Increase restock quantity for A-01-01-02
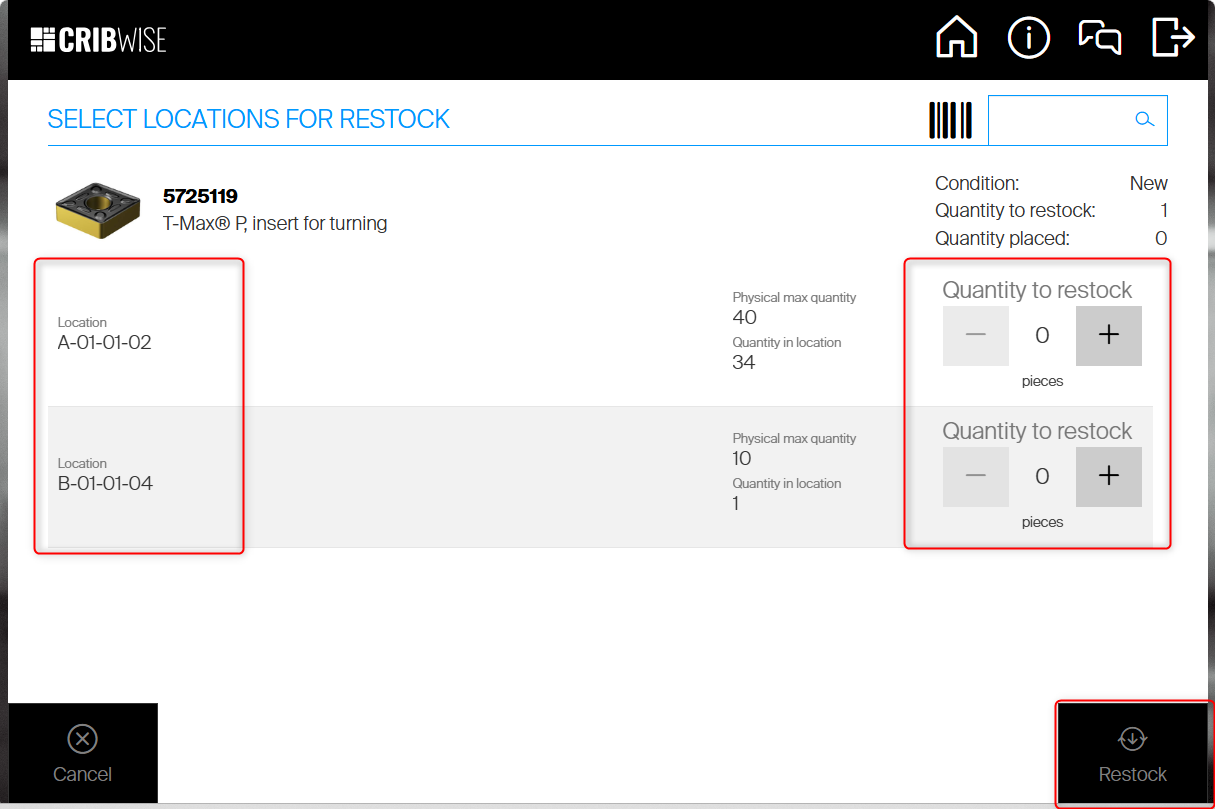The image size is (1215, 809). click(1108, 336)
